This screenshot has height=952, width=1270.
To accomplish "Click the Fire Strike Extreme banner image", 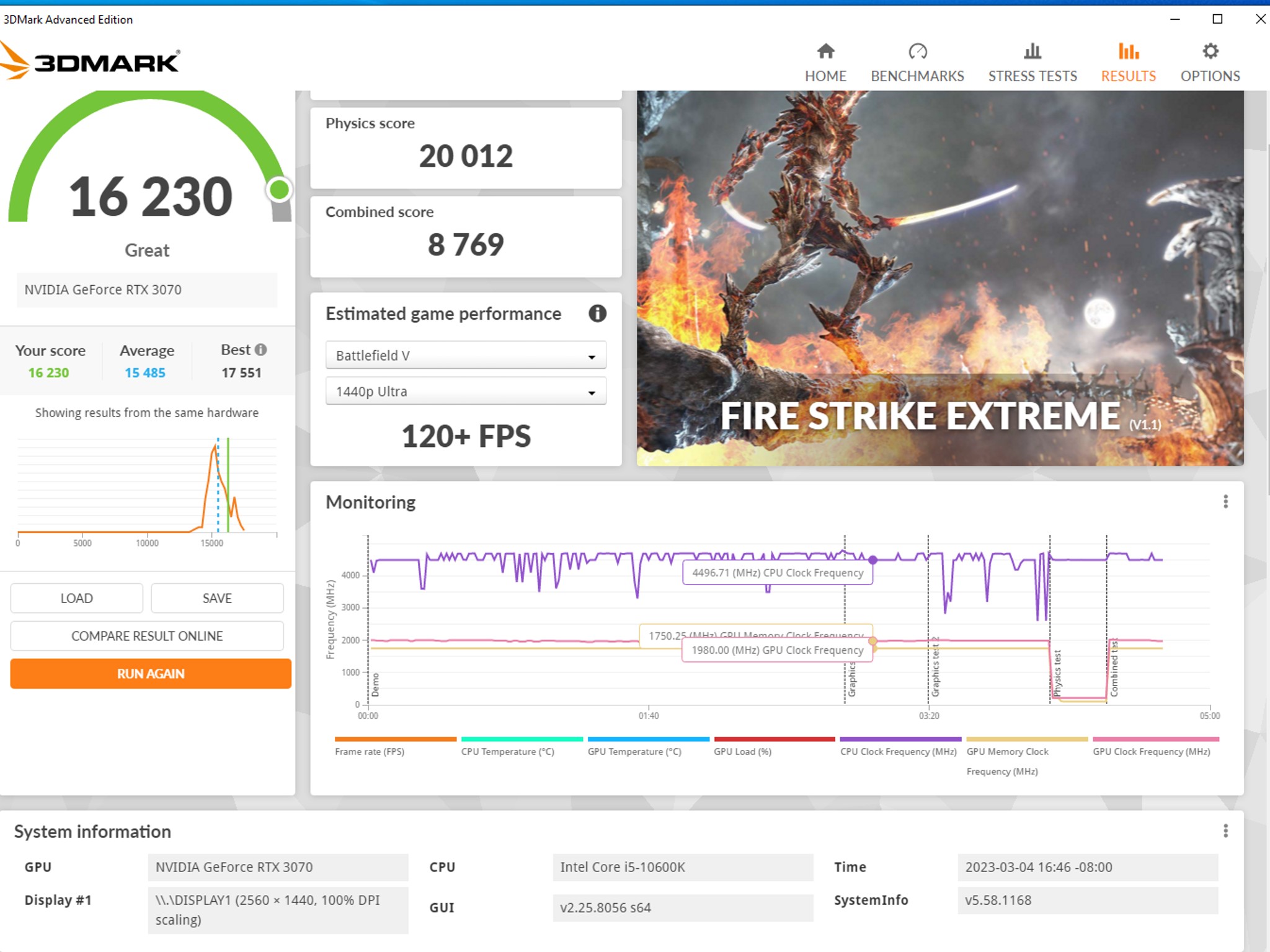I will (940, 278).
